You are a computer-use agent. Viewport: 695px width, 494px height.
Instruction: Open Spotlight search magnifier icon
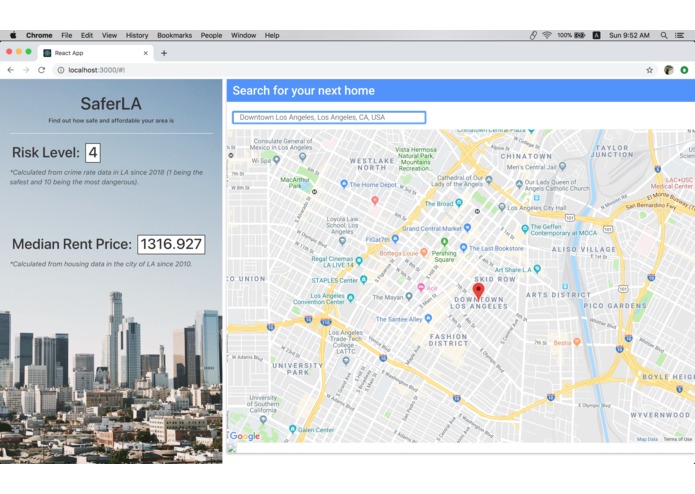click(x=664, y=35)
